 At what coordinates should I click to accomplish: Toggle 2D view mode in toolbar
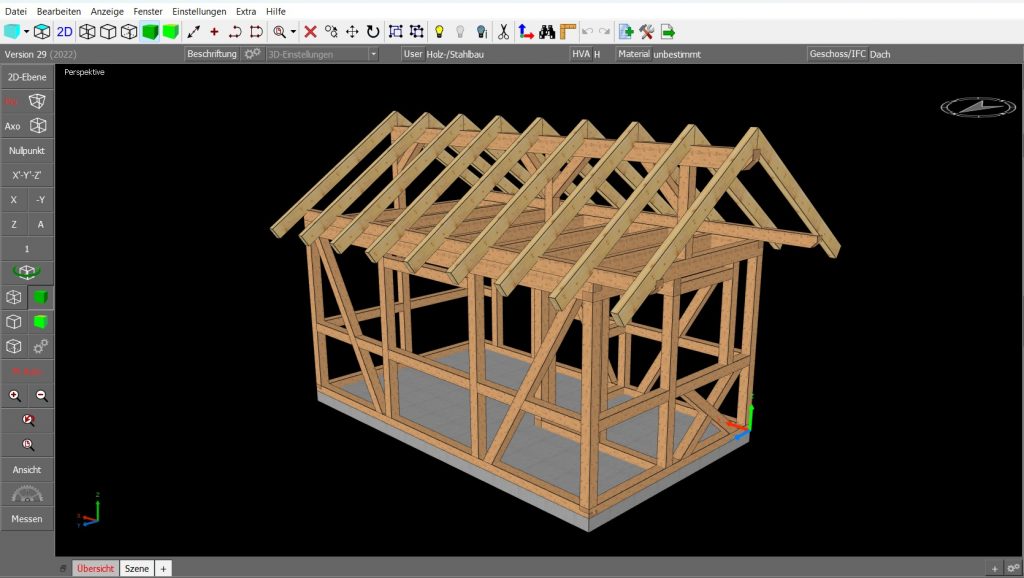coord(64,31)
